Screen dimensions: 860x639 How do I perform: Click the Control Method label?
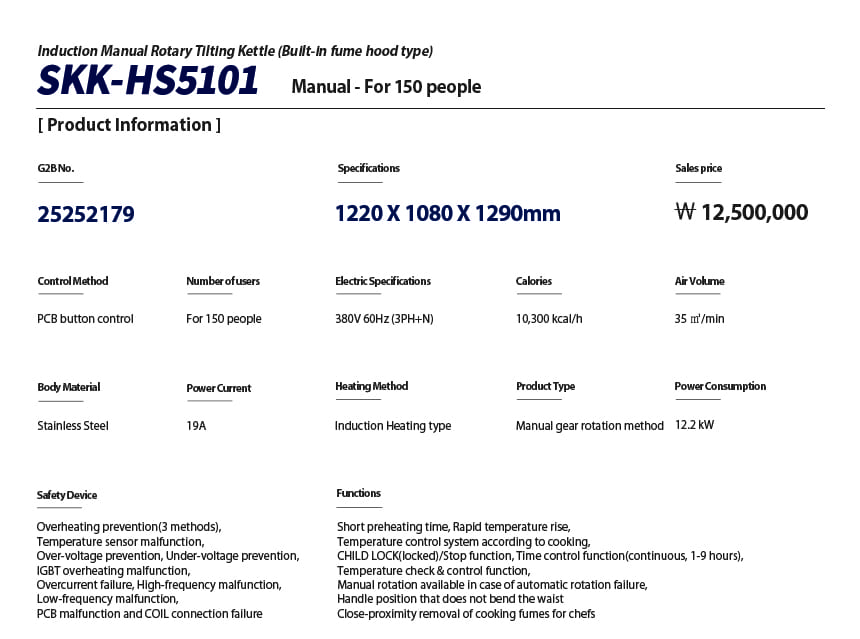(73, 281)
